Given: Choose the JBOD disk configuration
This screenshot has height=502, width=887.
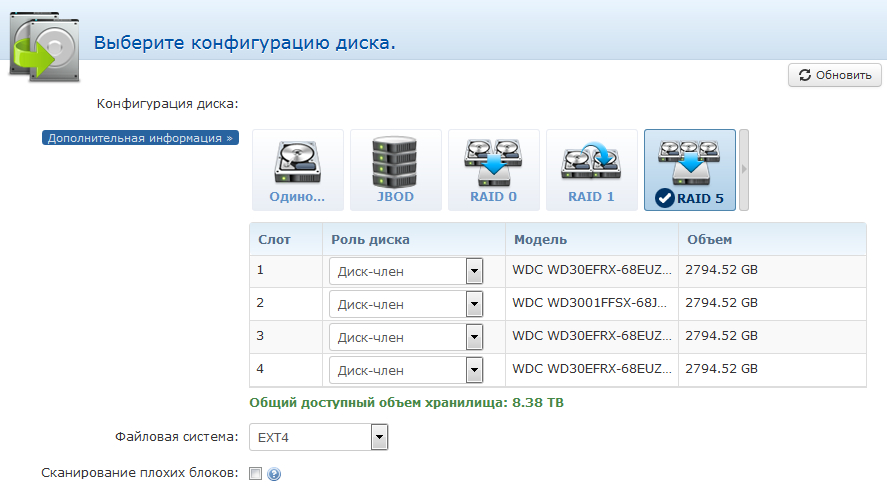Looking at the screenshot, I should click(x=395, y=170).
